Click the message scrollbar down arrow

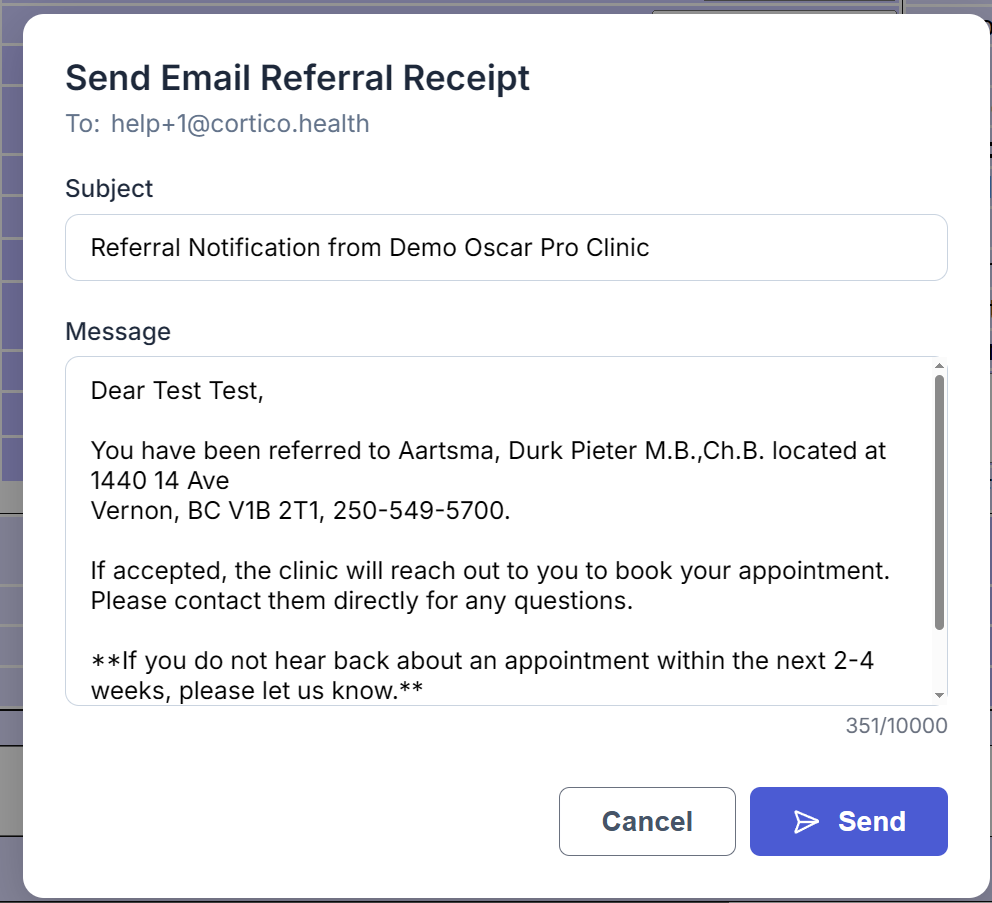[939, 695]
